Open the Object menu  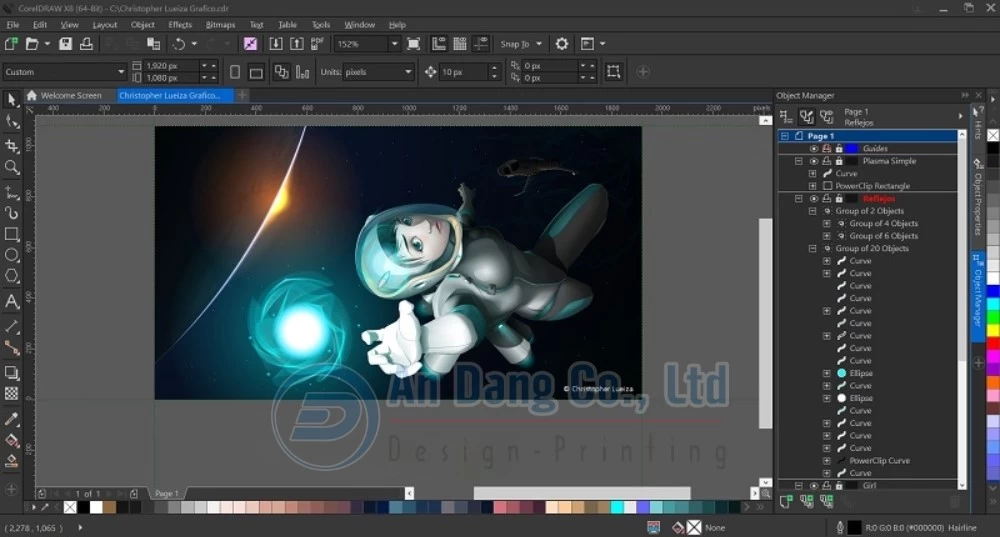click(142, 25)
